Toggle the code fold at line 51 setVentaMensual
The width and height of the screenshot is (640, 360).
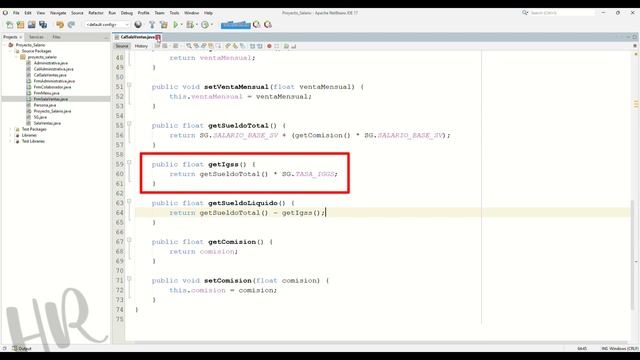[129, 85]
